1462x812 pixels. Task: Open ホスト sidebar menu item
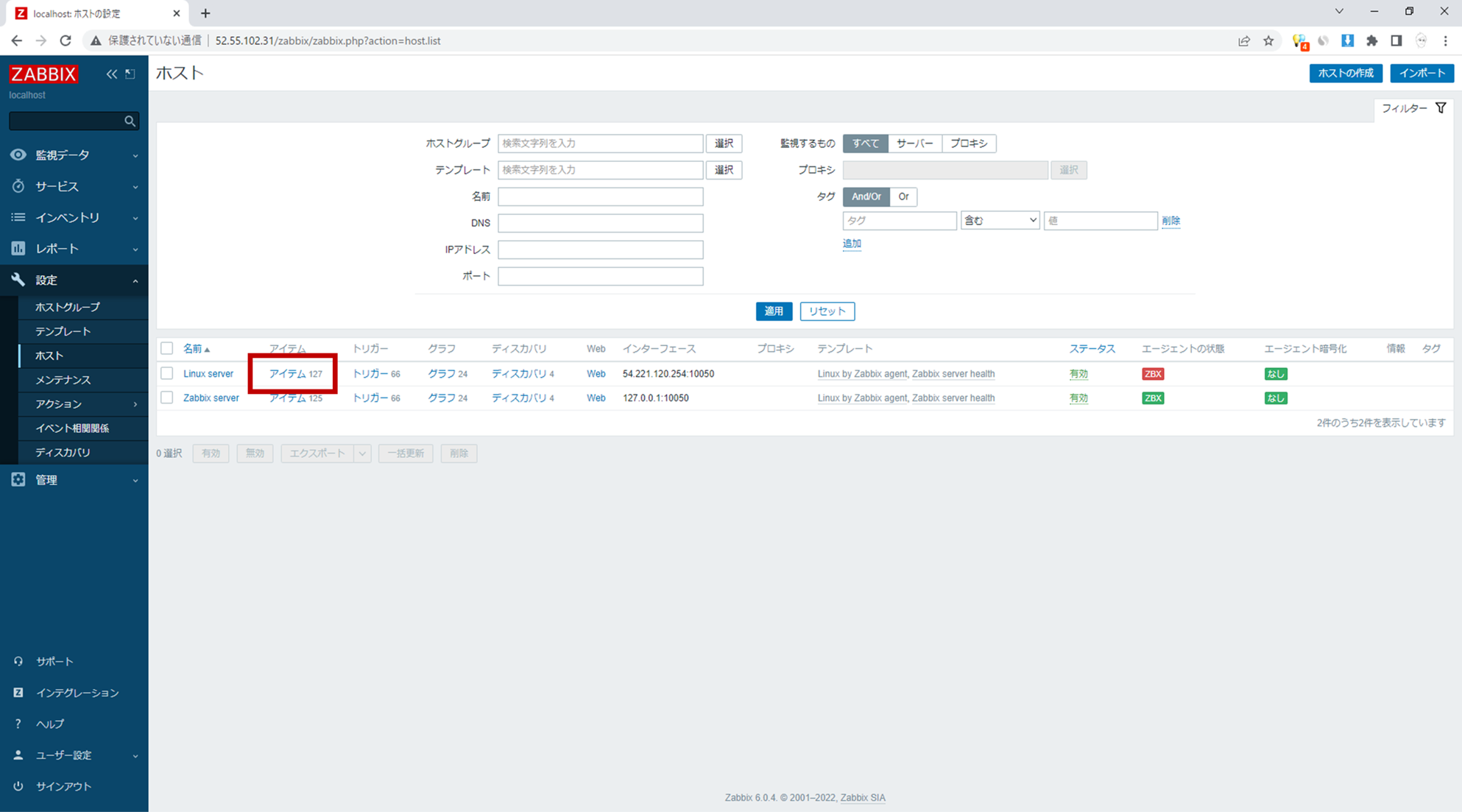point(83,356)
